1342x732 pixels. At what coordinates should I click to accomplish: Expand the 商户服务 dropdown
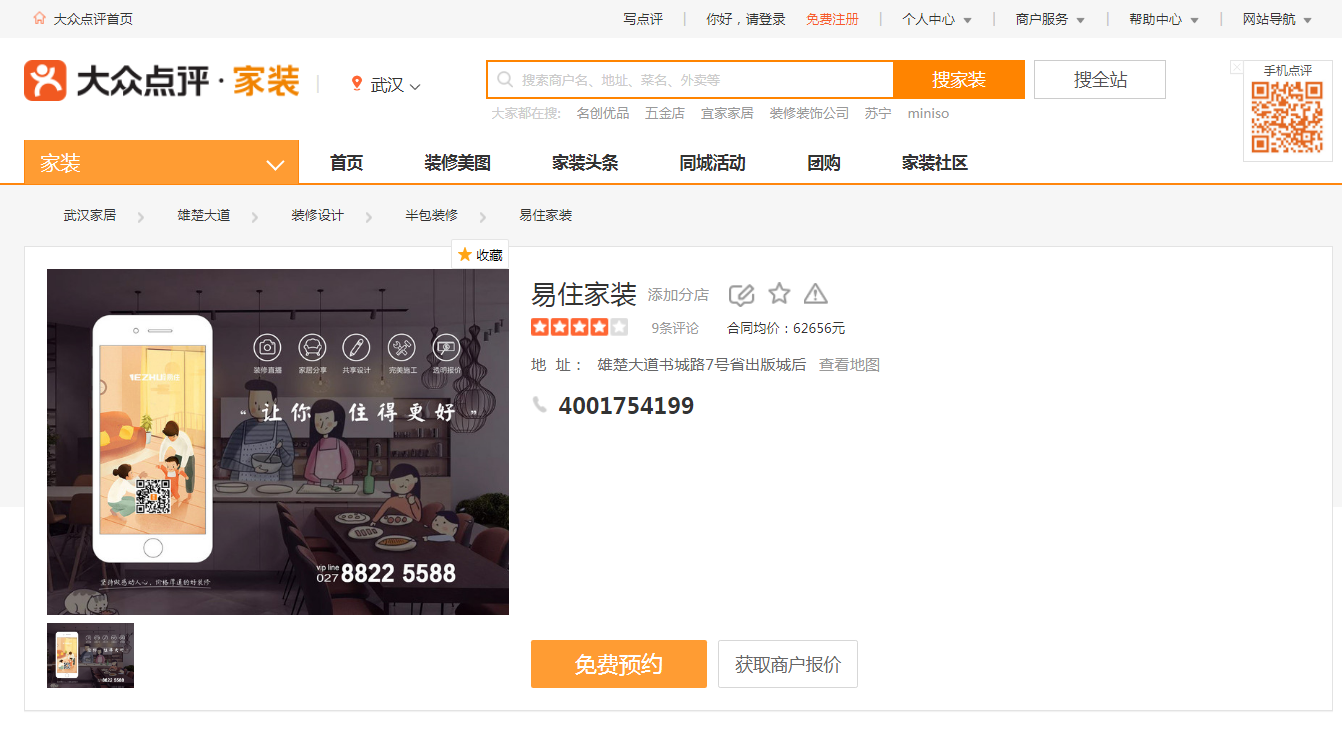(1050, 19)
